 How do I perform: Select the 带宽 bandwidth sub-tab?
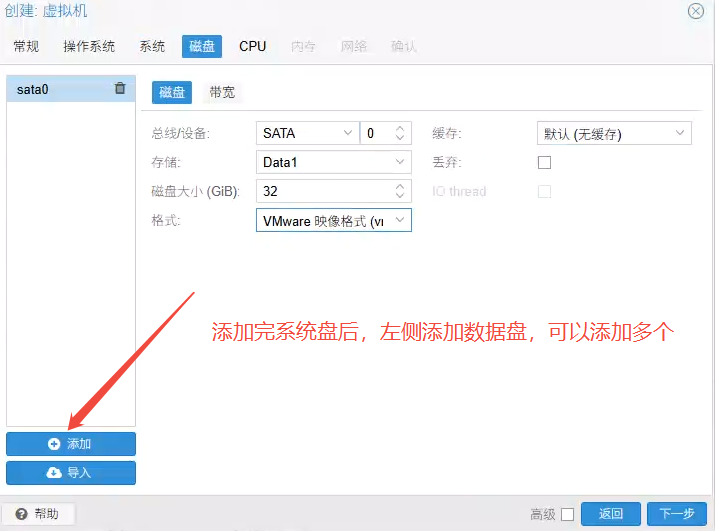click(x=222, y=92)
